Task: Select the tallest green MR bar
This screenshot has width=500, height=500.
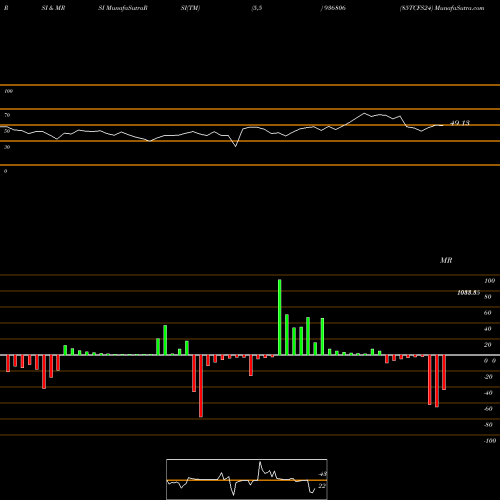Action: coord(279,317)
